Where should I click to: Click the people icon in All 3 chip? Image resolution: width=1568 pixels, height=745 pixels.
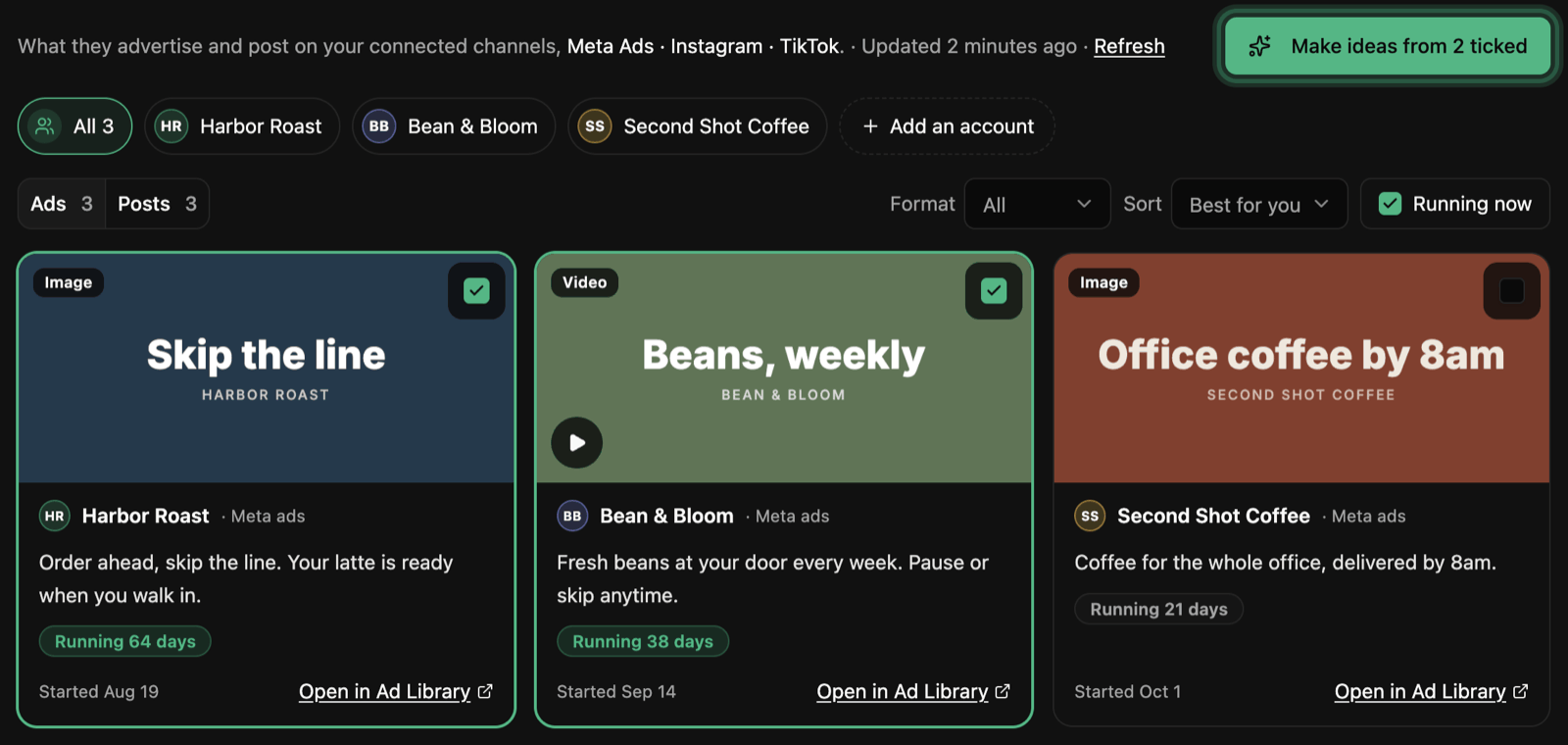tap(45, 126)
